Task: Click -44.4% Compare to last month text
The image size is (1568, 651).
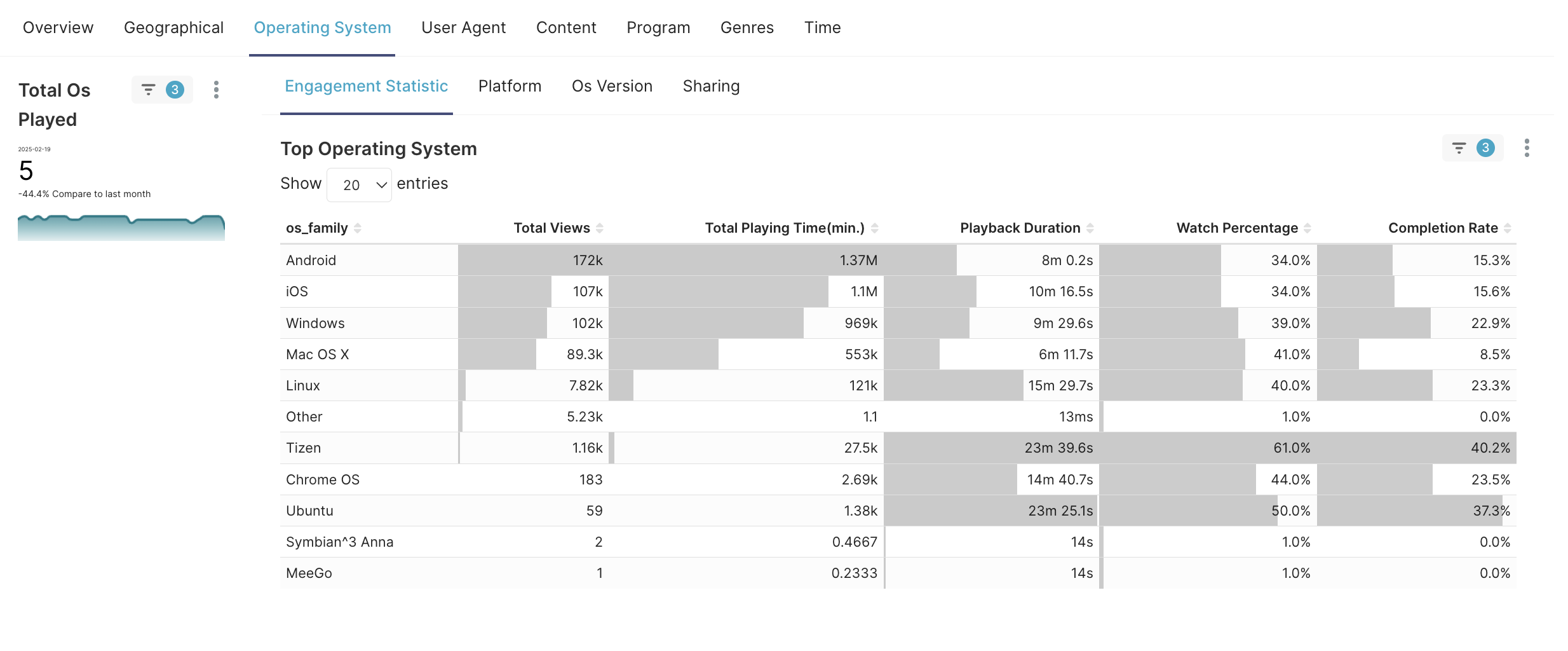Action: (84, 194)
